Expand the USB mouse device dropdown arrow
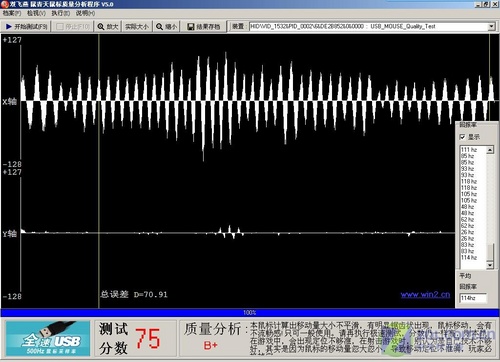The image size is (500, 362). tap(492, 27)
